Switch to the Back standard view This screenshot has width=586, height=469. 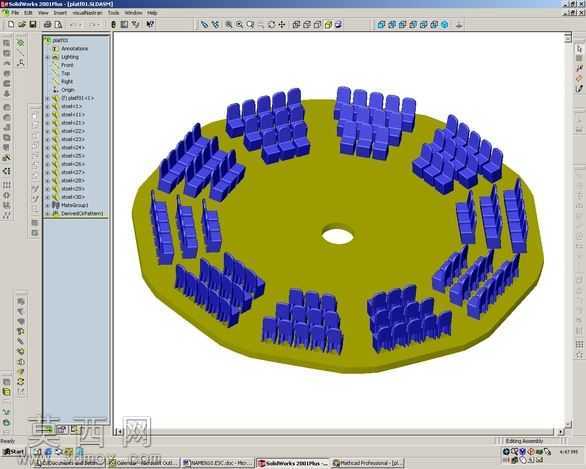(x=392, y=25)
